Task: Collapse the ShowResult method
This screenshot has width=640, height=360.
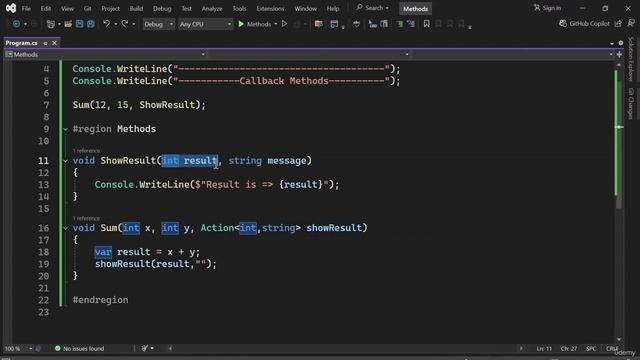Action: (x=65, y=161)
